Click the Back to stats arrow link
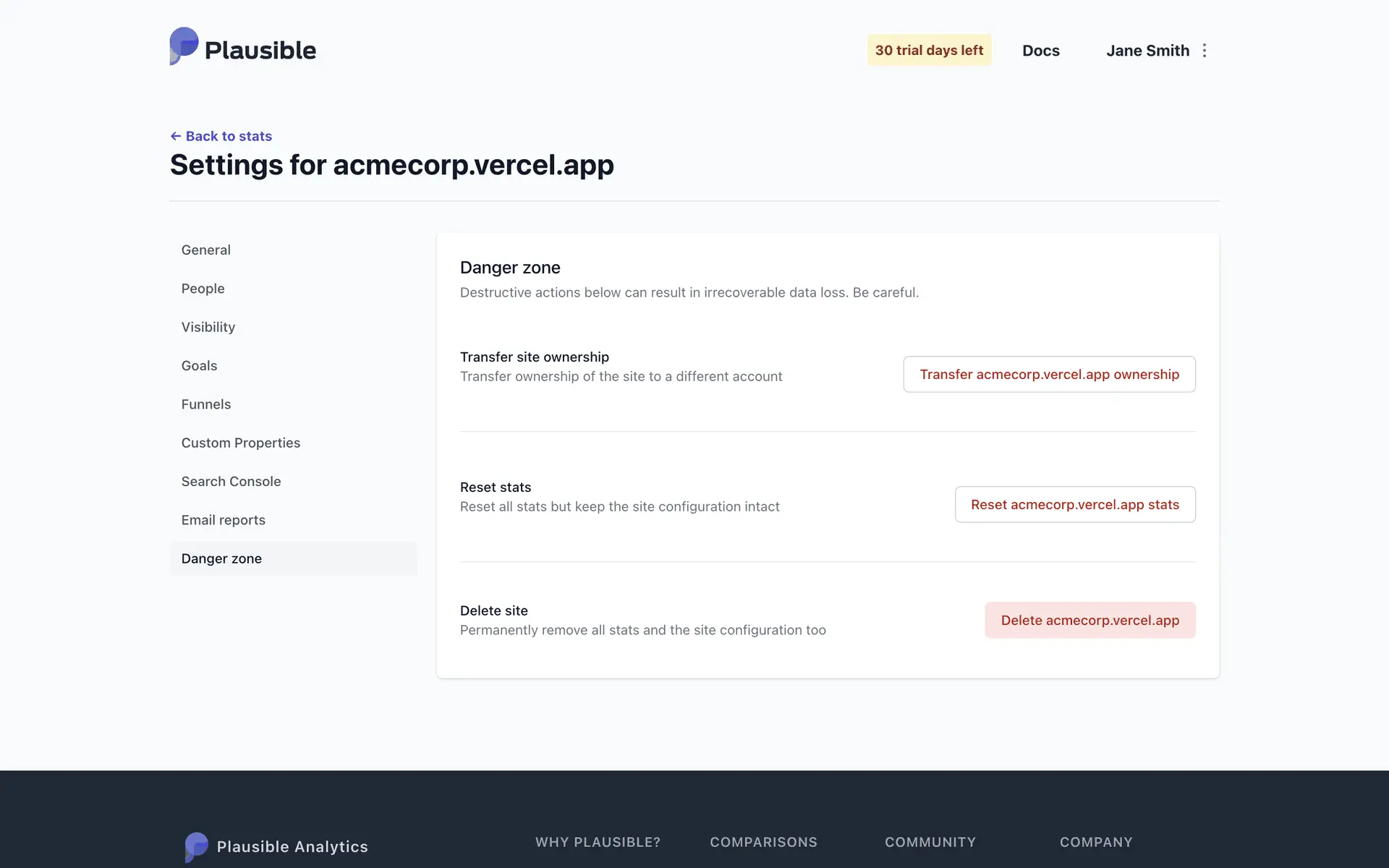The width and height of the screenshot is (1389, 868). (x=221, y=136)
